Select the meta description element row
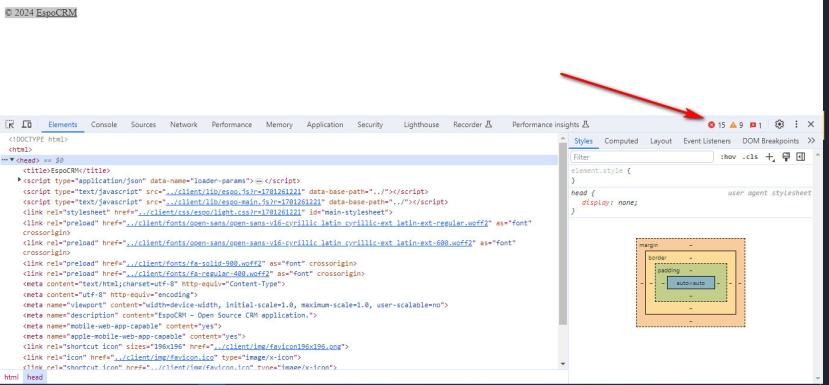Viewport: 829px width, 385px height. click(279, 315)
